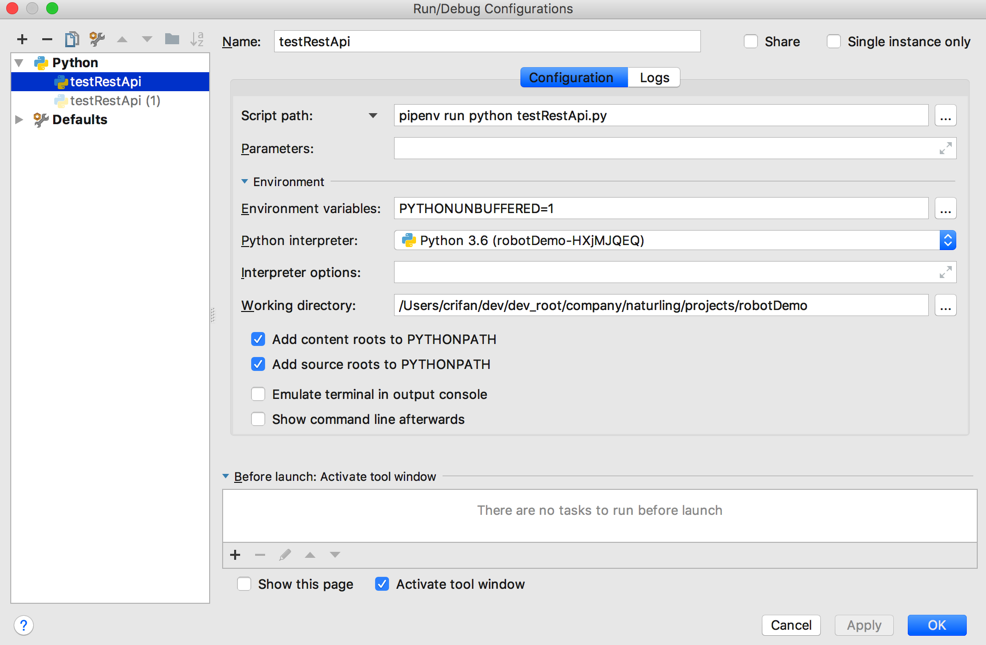Open the help question mark icon
986x645 pixels.
coord(24,625)
